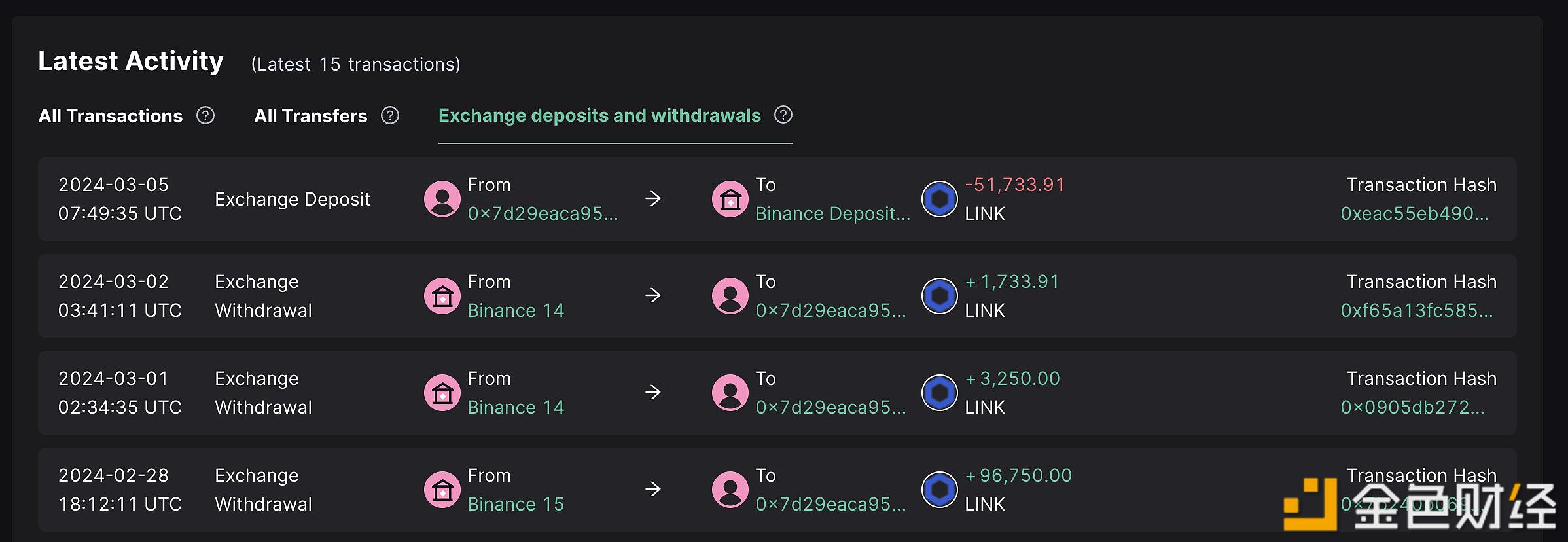Open transaction hash 0xeac55eb490 link
The image size is (1568, 542).
[1414, 213]
